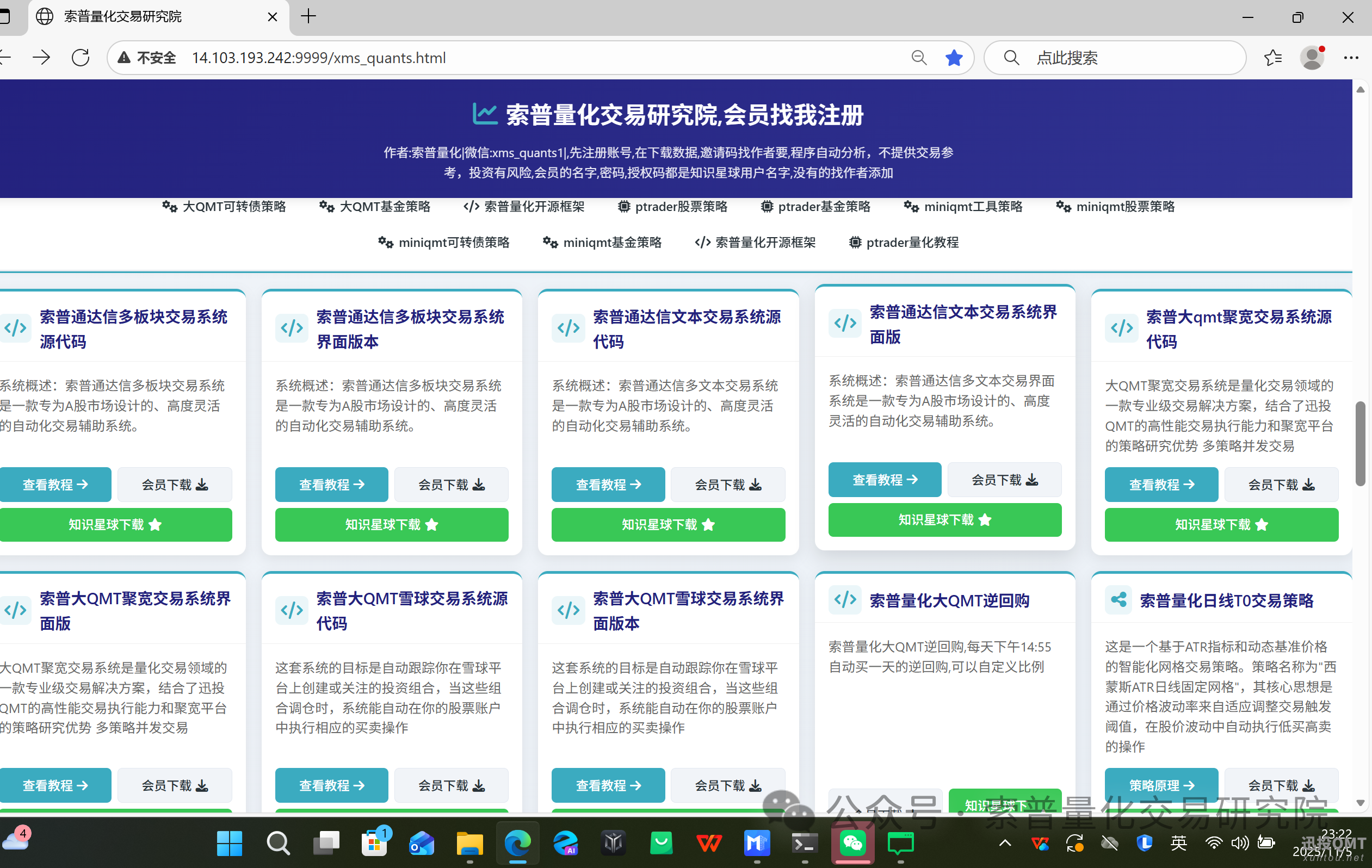1372x868 pixels.
Task: Open the profile avatar menu
Action: [1312, 57]
